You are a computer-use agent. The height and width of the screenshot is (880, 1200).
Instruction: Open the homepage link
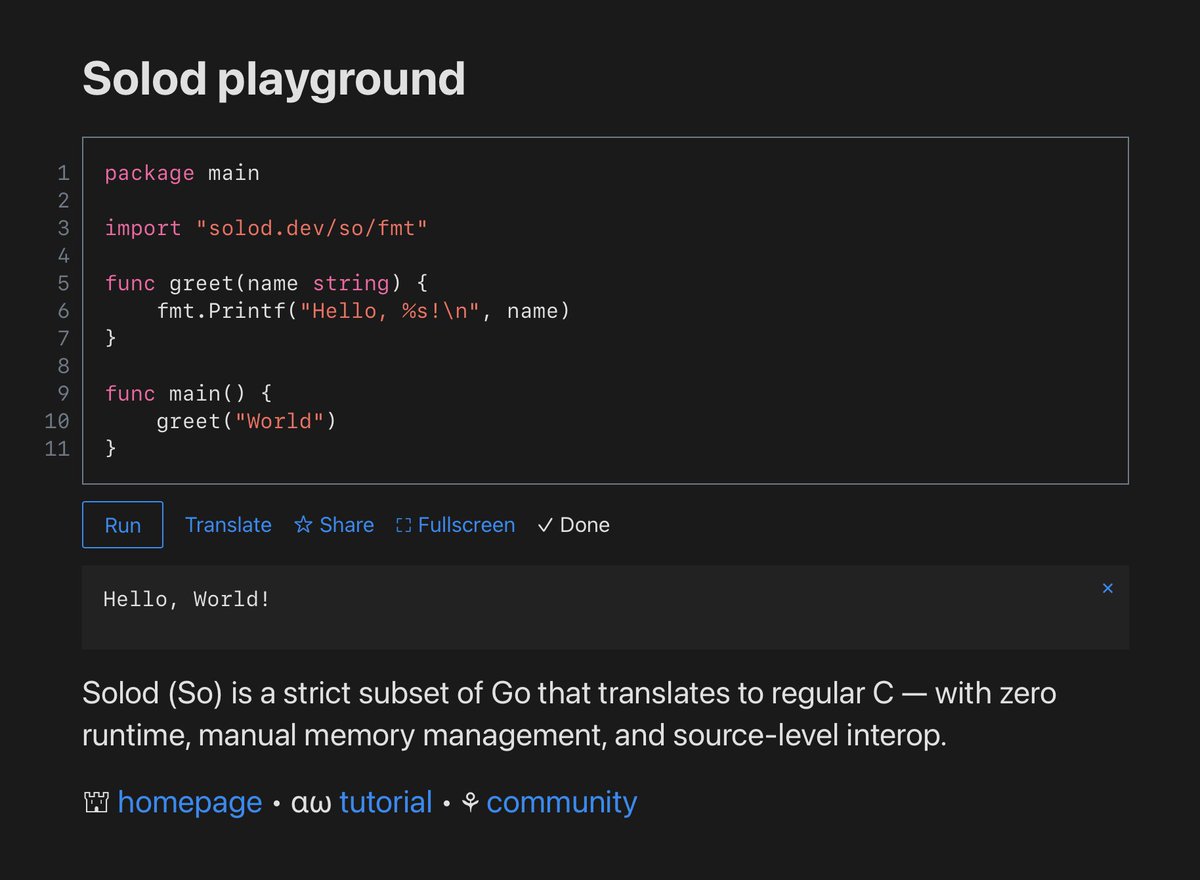pos(189,802)
